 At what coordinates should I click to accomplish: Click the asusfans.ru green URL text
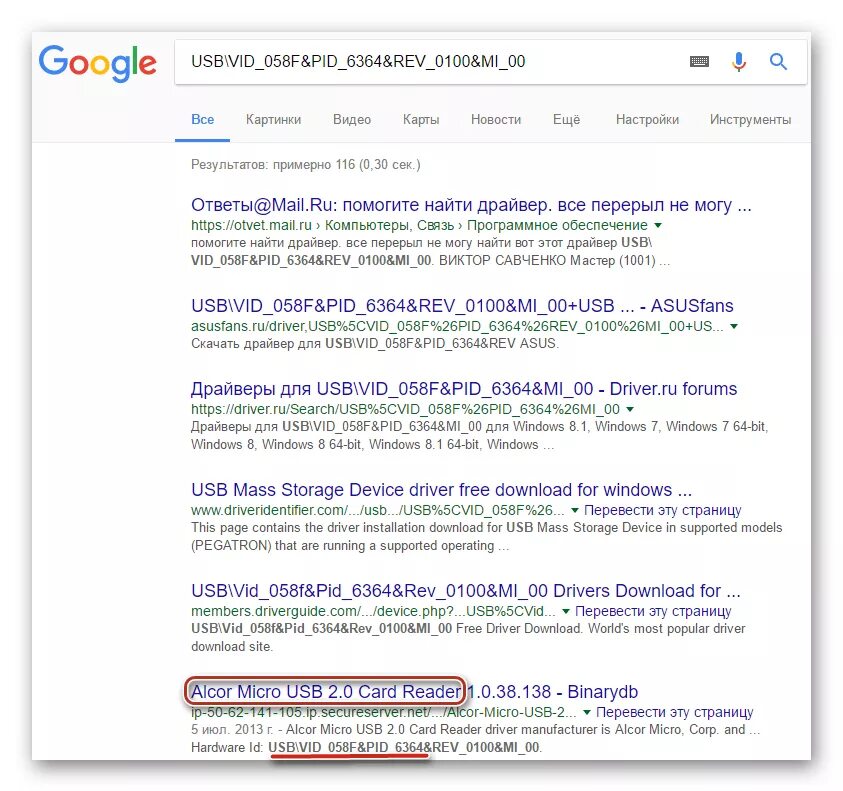457,326
